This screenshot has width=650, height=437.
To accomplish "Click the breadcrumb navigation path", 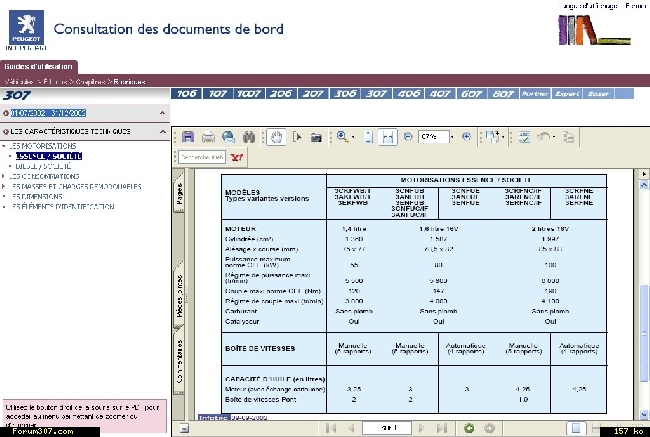I will point(75,82).
